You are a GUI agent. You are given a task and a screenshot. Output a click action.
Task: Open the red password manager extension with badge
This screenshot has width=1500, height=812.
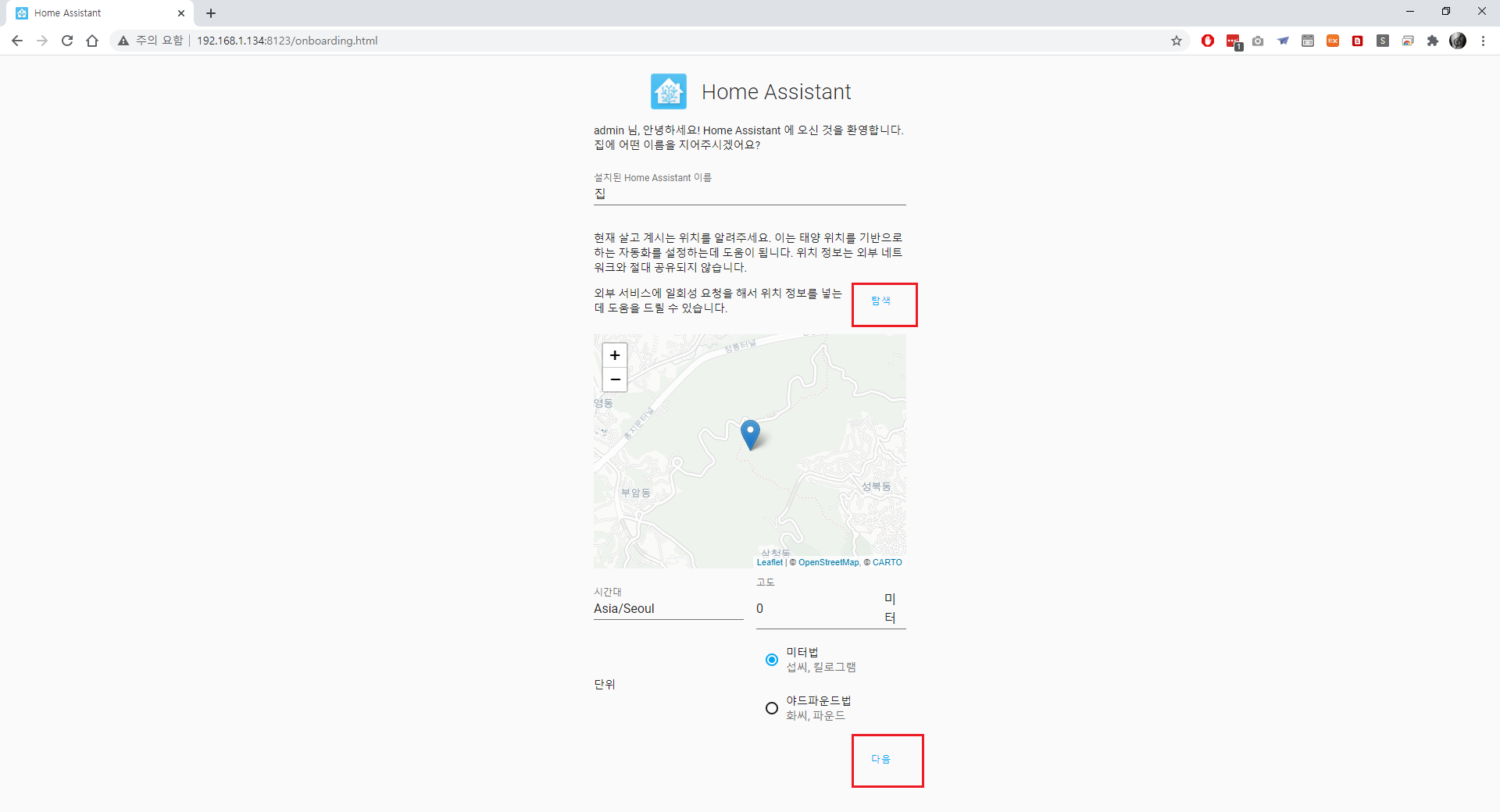click(x=1234, y=41)
